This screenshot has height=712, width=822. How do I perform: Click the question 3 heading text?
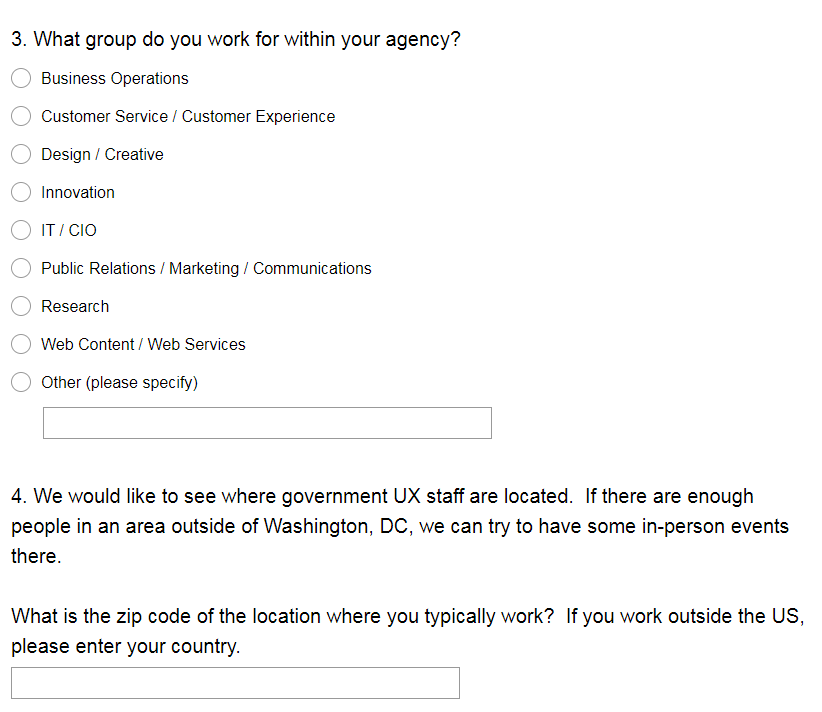point(236,40)
